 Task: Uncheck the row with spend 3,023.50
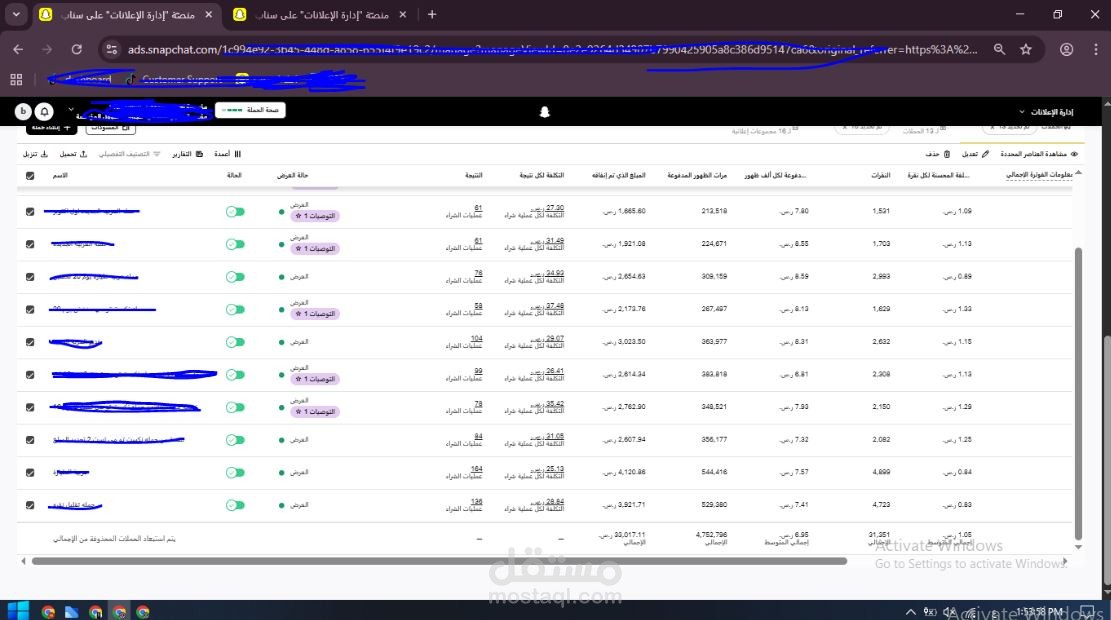point(30,342)
